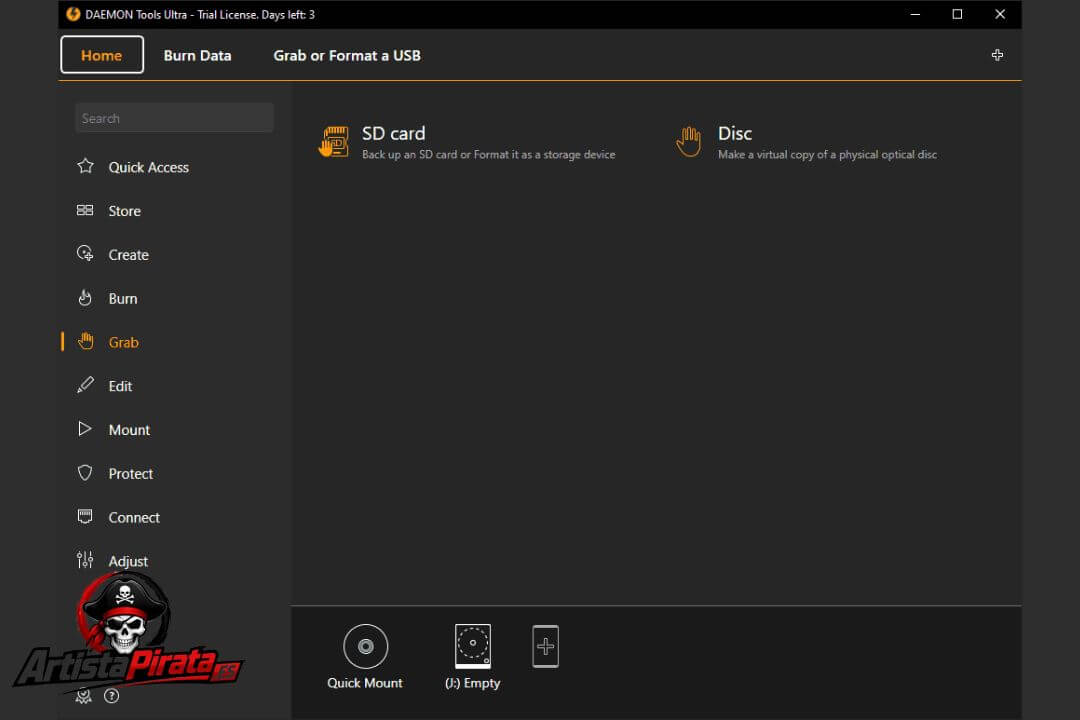Click the Quick Access star icon
The image size is (1080, 720).
pyautogui.click(x=85, y=166)
